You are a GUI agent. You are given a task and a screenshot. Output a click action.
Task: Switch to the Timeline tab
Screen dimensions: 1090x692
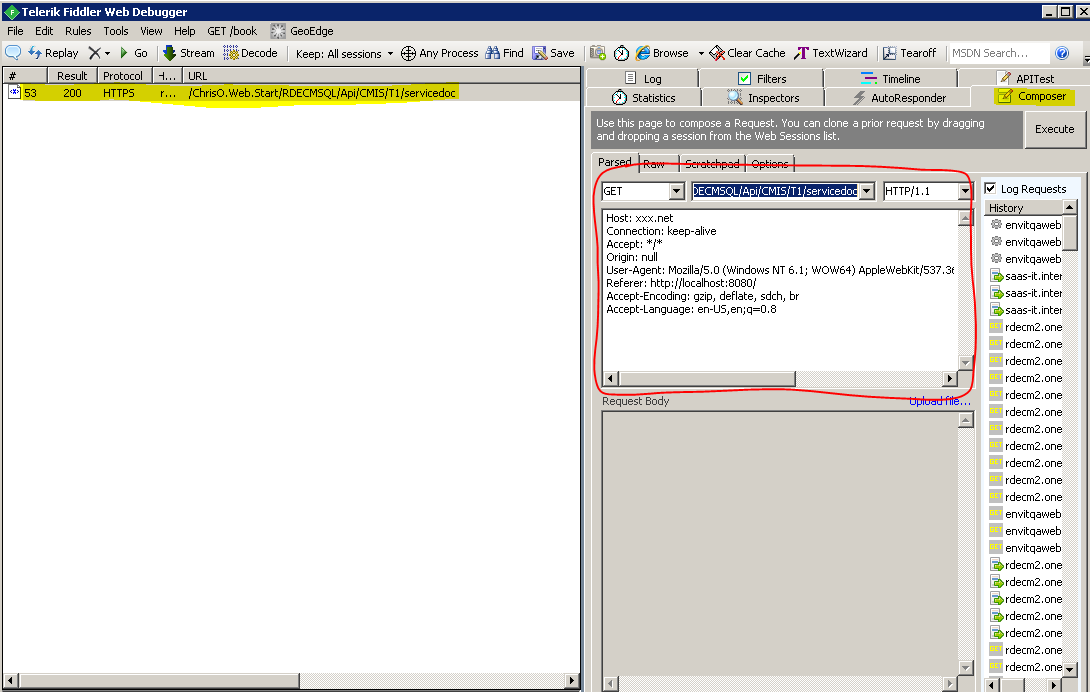[x=890, y=79]
